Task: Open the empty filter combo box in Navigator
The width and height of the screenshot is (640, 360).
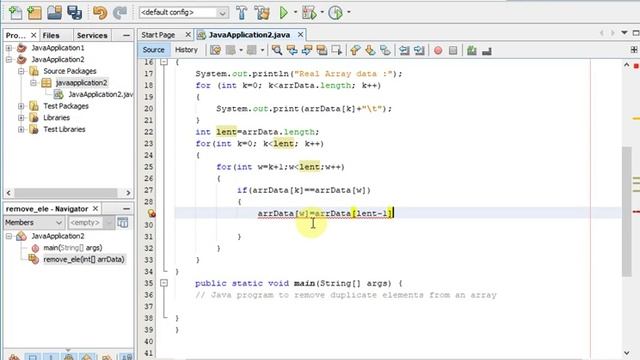Action: tap(91, 222)
